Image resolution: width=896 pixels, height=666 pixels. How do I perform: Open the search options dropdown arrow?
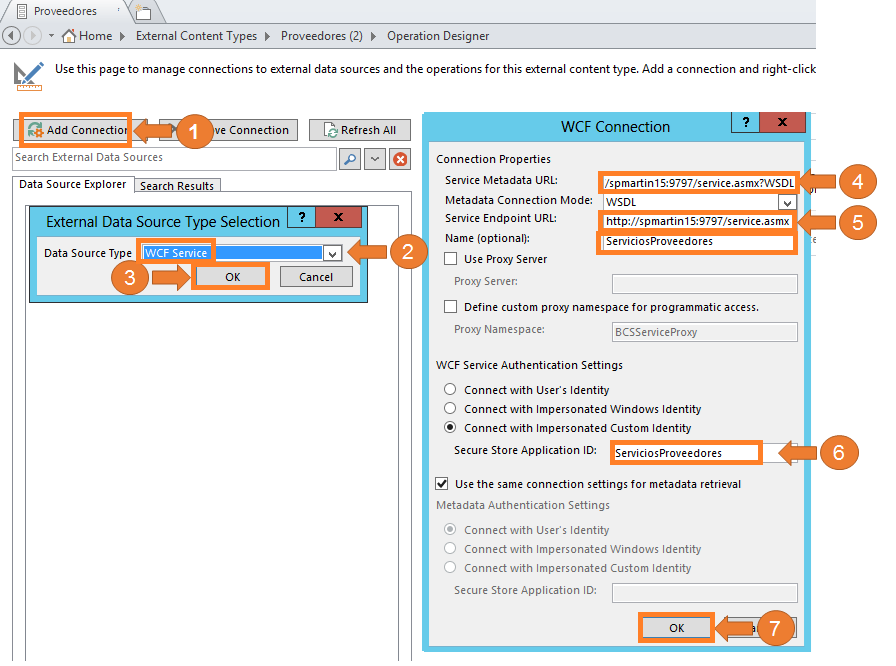(x=375, y=158)
